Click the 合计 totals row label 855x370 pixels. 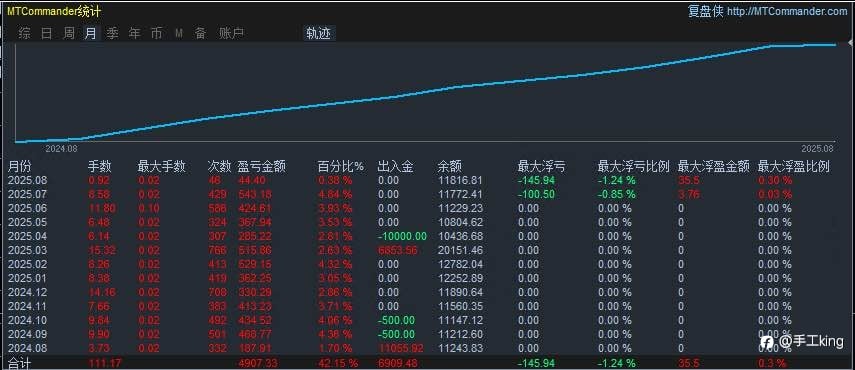click(x=20, y=363)
